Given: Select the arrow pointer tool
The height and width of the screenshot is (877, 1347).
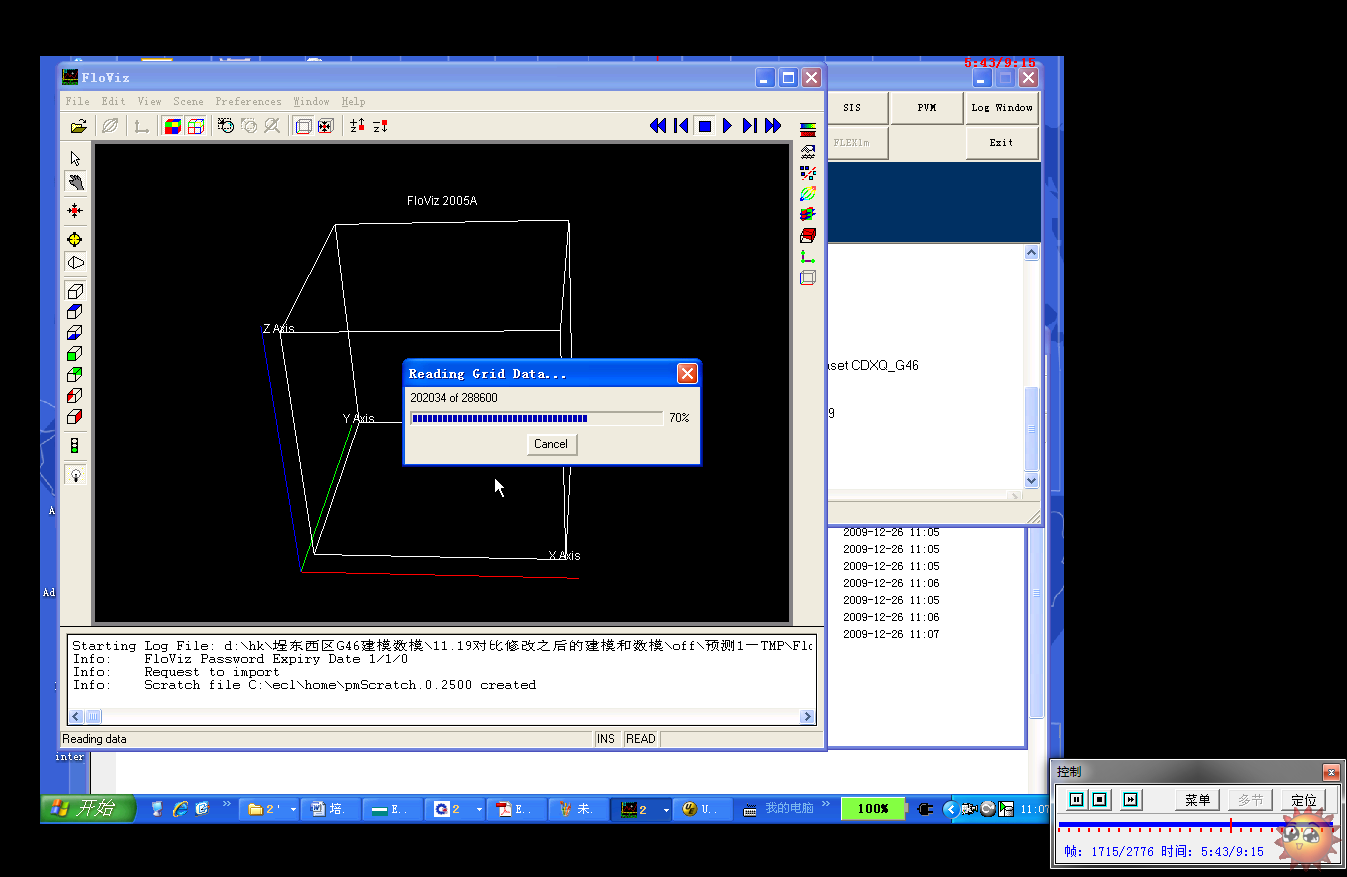Looking at the screenshot, I should [x=75, y=158].
